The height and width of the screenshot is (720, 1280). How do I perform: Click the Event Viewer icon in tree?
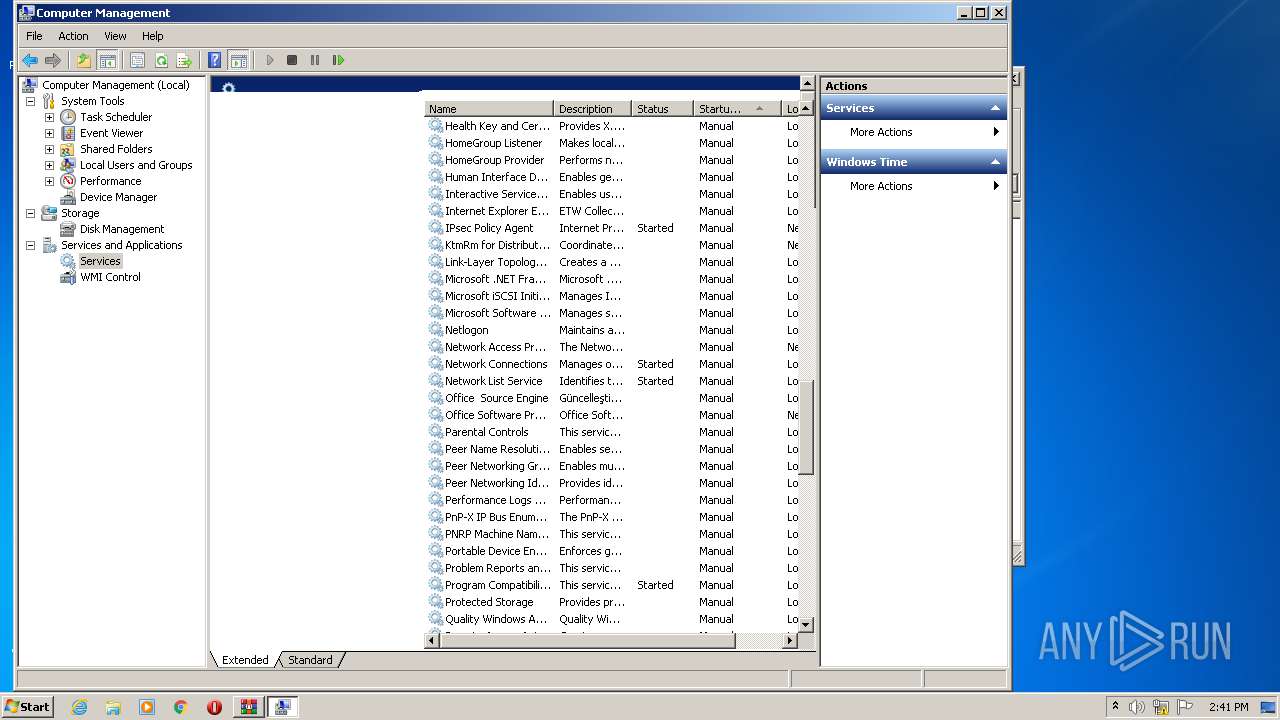pyautogui.click(x=68, y=133)
